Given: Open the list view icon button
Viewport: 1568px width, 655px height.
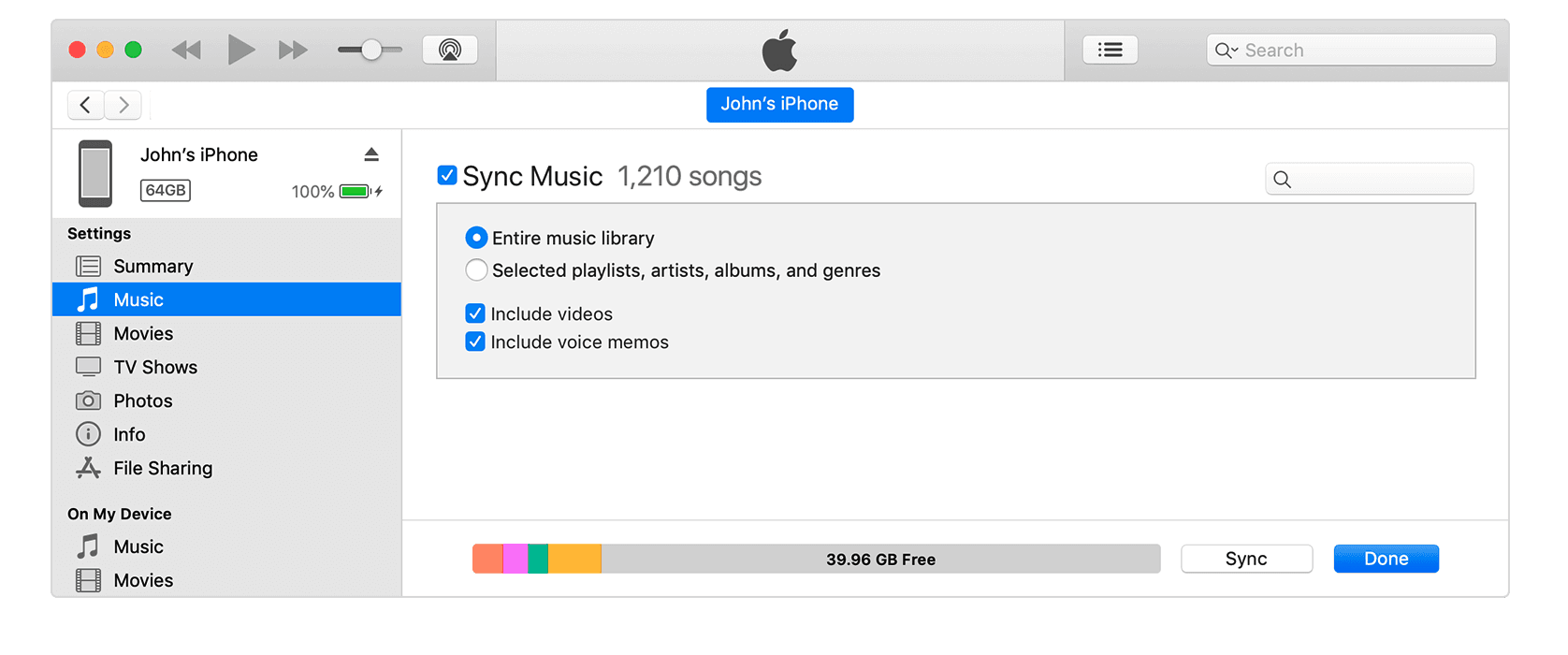Looking at the screenshot, I should click(x=1110, y=50).
